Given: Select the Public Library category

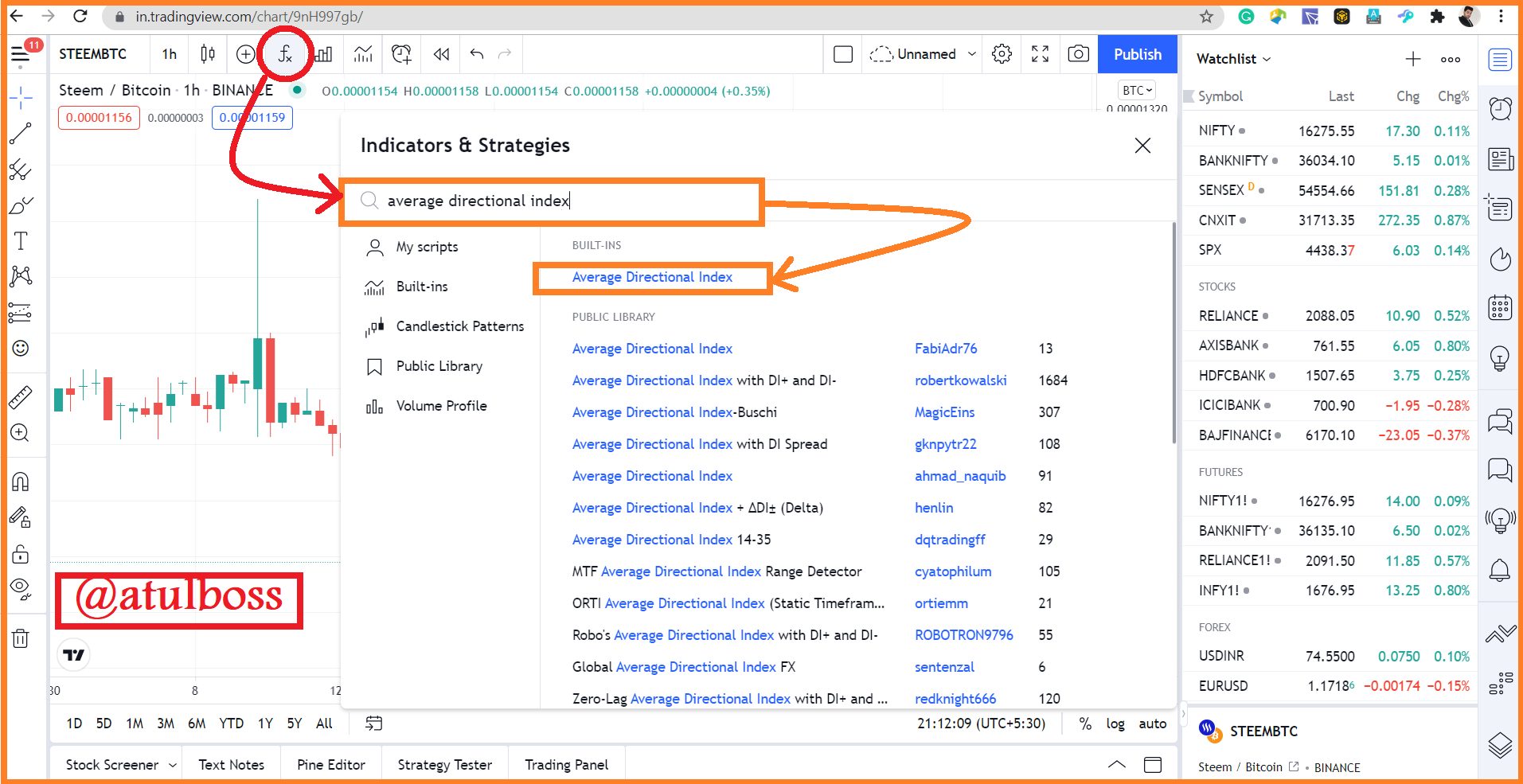Looking at the screenshot, I should pos(439,366).
